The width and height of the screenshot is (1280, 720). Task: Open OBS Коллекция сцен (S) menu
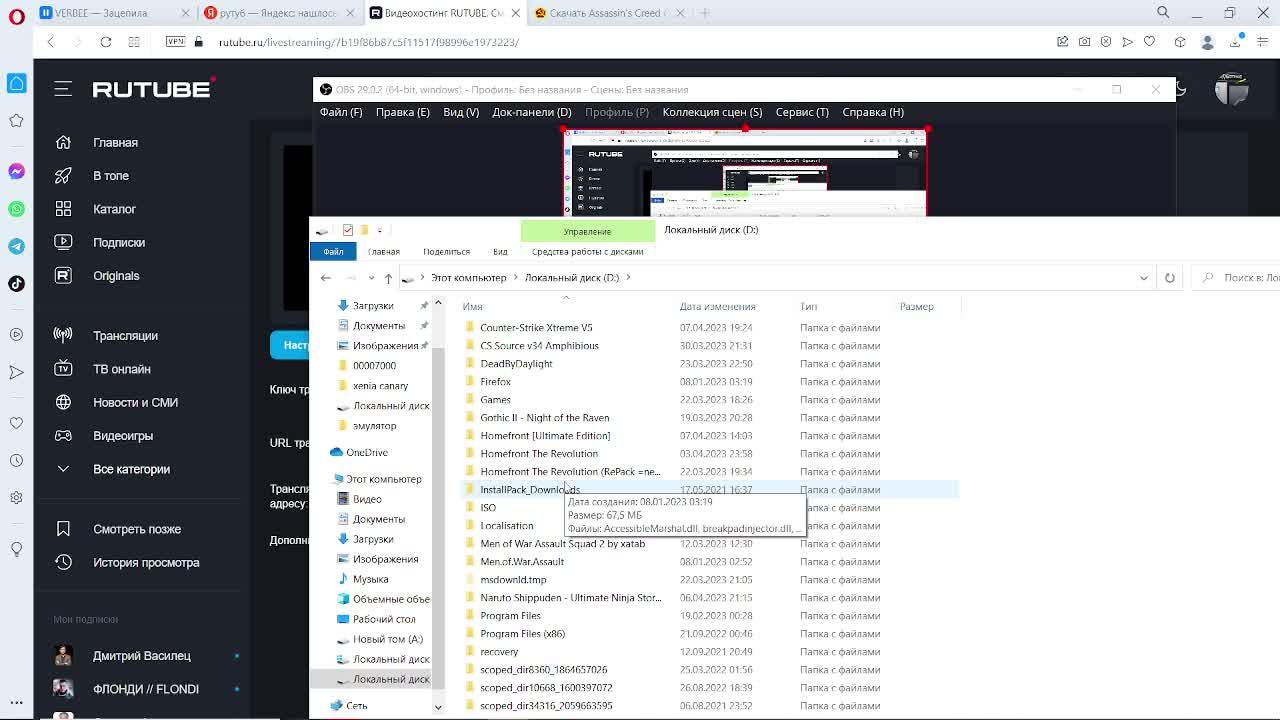point(712,112)
